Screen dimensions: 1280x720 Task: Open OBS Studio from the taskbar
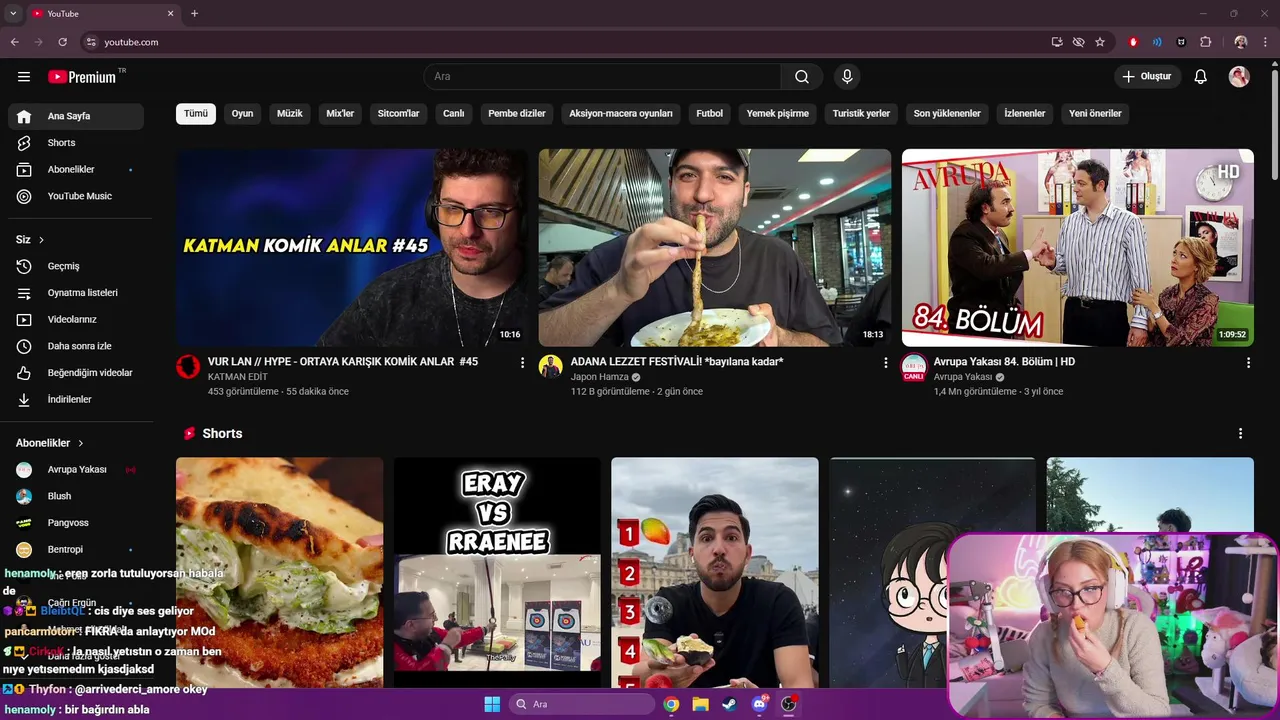pyautogui.click(x=789, y=704)
